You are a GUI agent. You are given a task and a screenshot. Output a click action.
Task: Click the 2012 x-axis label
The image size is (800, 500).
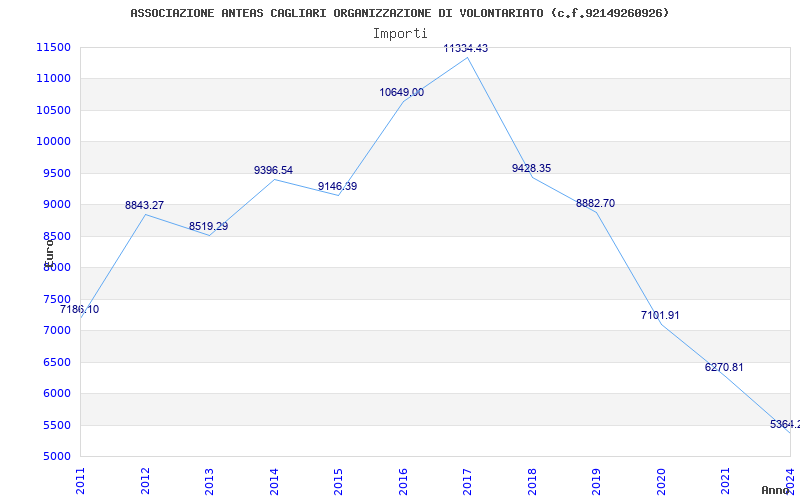[x=145, y=481]
